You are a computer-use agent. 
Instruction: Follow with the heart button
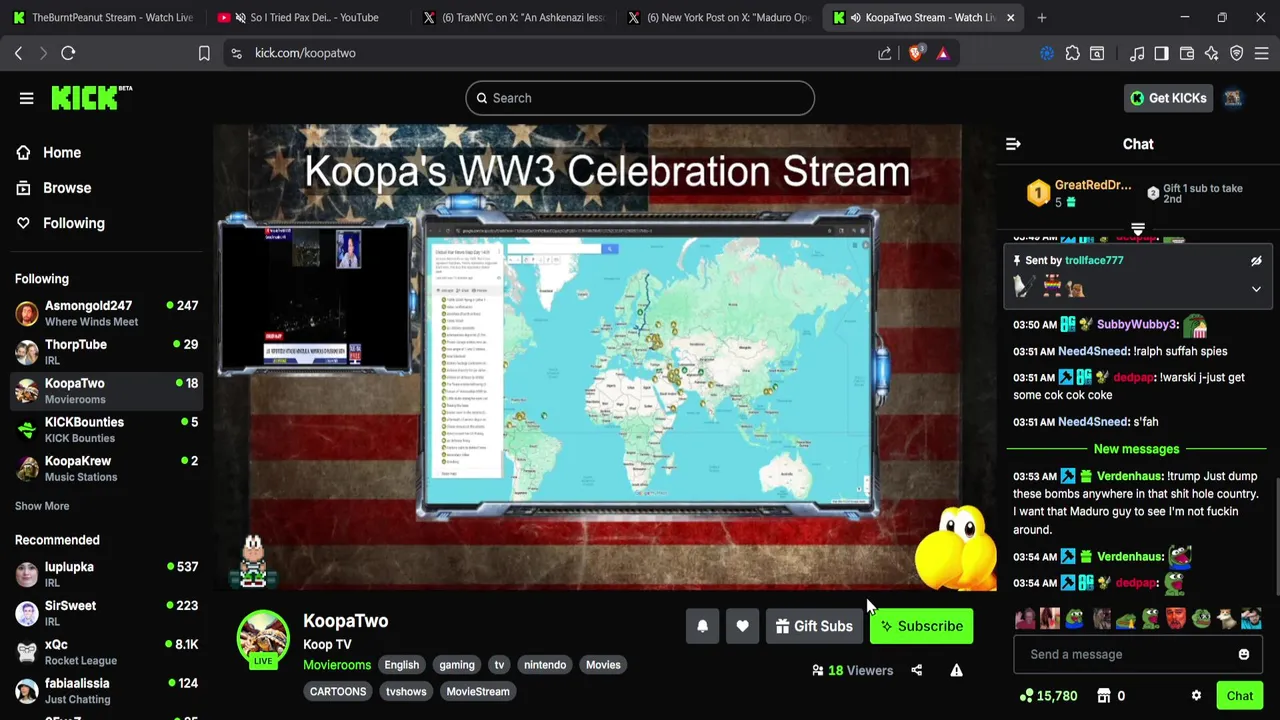tap(742, 626)
